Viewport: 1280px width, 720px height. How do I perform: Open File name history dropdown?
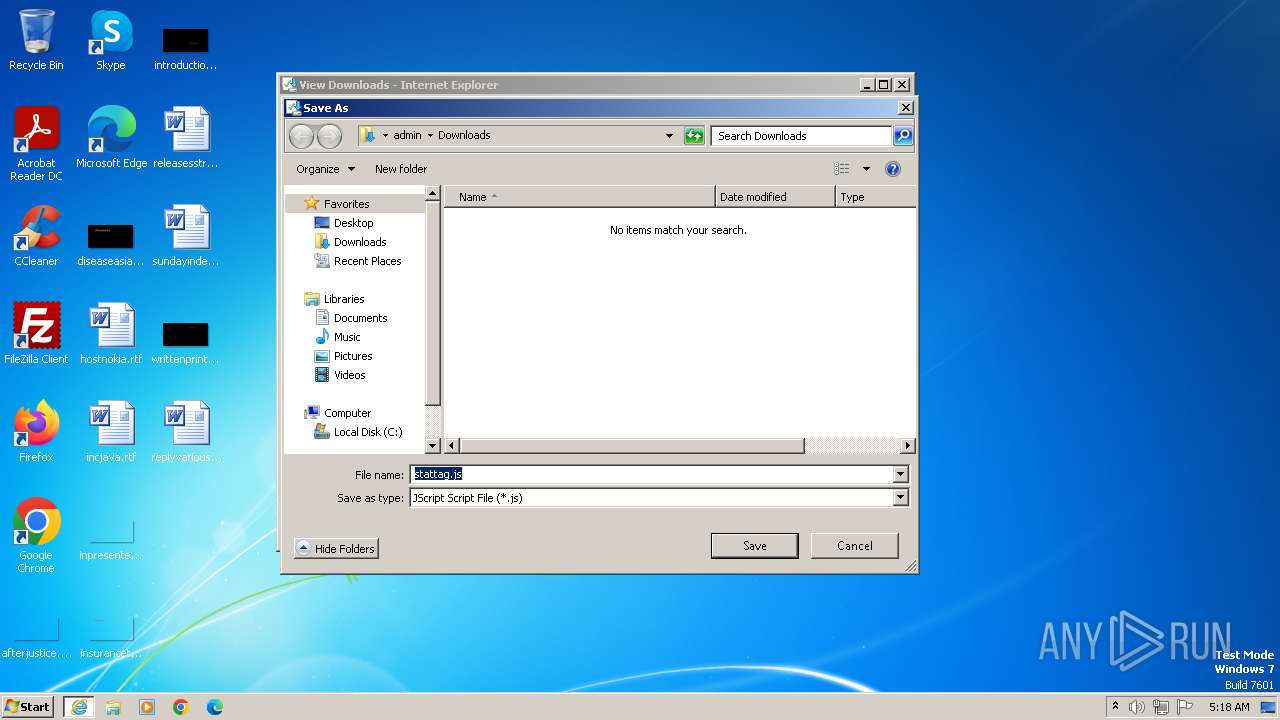[900, 474]
